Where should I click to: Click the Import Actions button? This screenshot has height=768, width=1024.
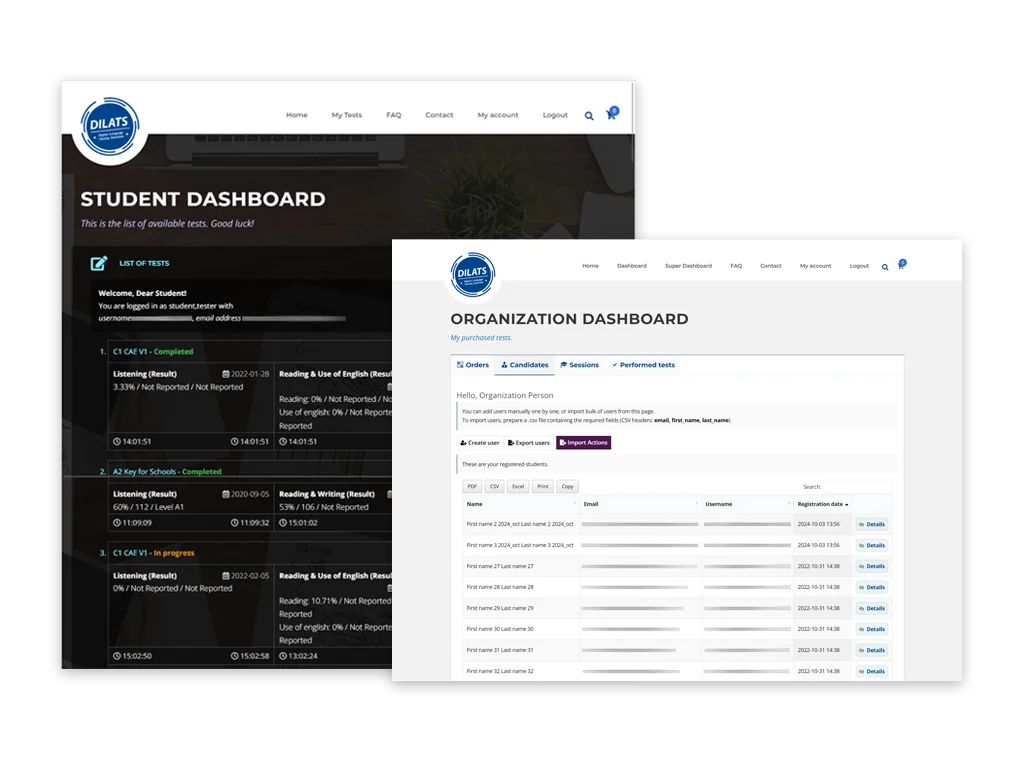(x=583, y=442)
